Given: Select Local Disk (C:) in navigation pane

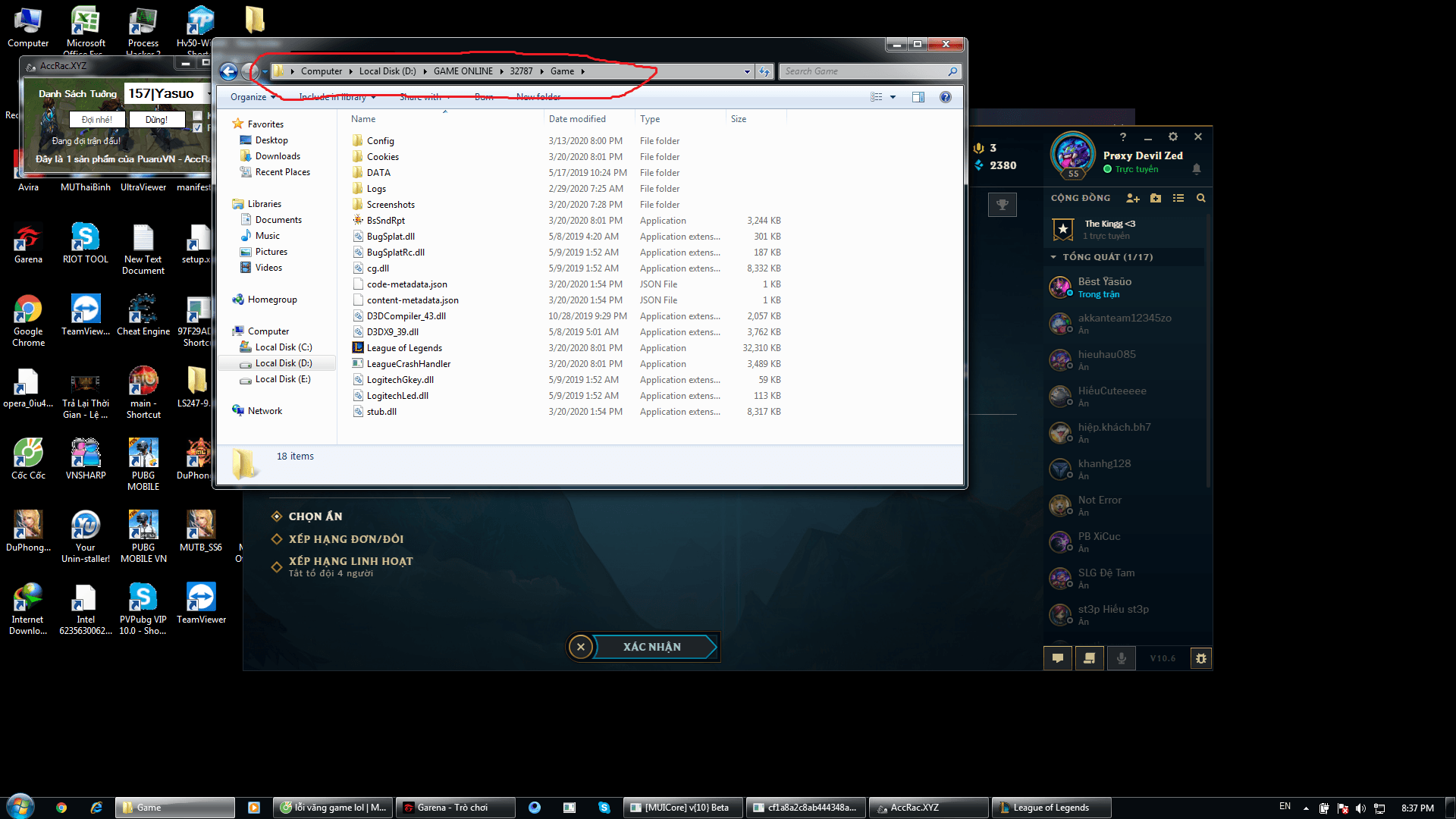Looking at the screenshot, I should [x=282, y=347].
